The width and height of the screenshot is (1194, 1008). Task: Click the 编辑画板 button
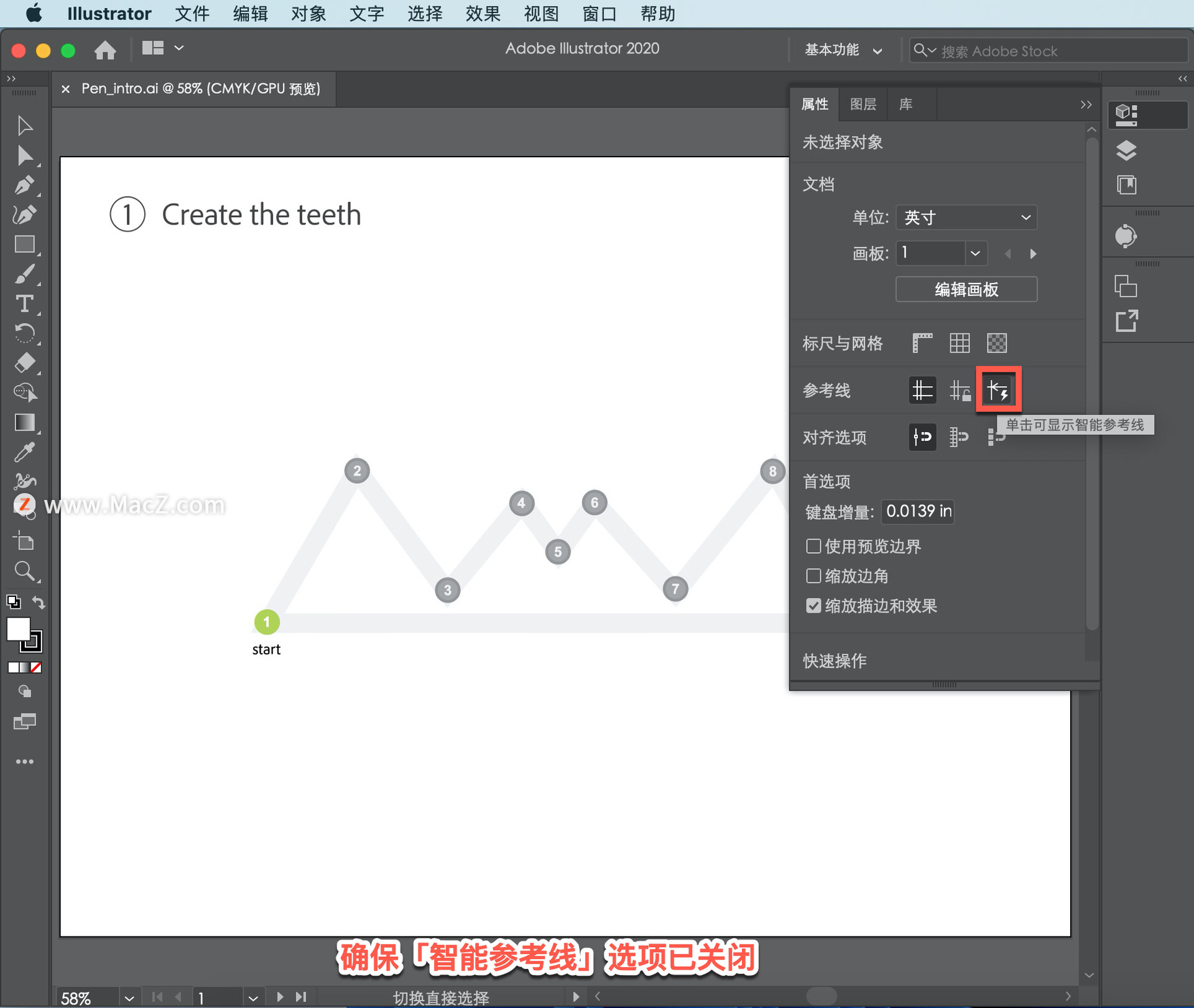coord(966,289)
